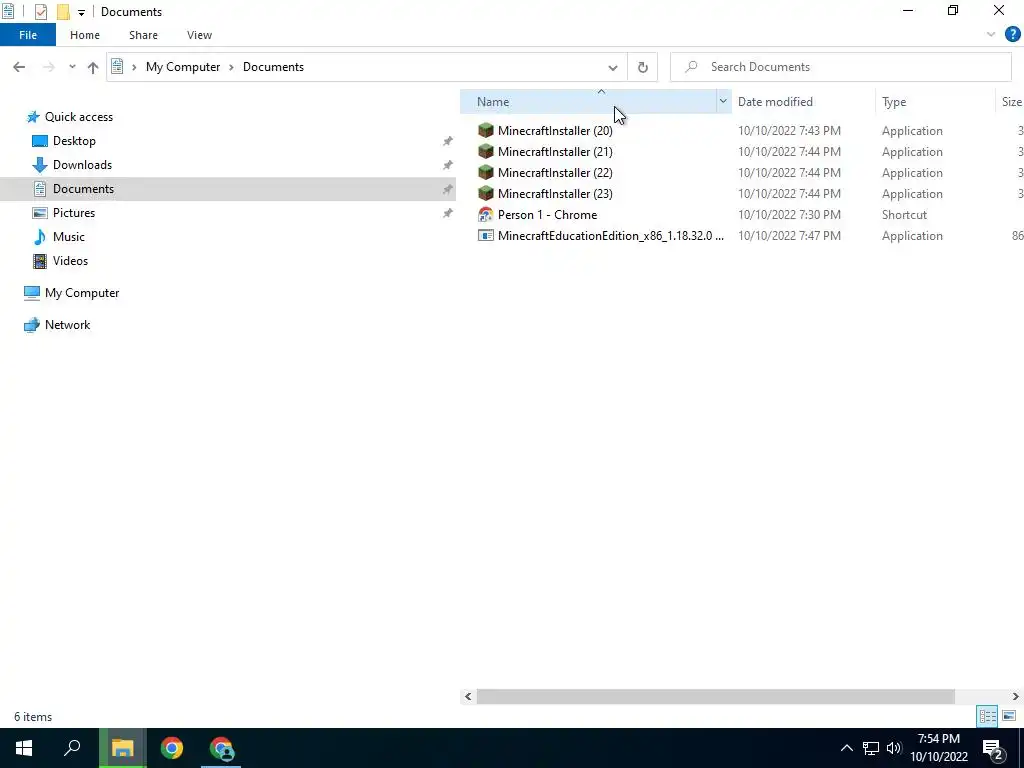Click the Shortcut type cell
1024x768 pixels.
904,215
